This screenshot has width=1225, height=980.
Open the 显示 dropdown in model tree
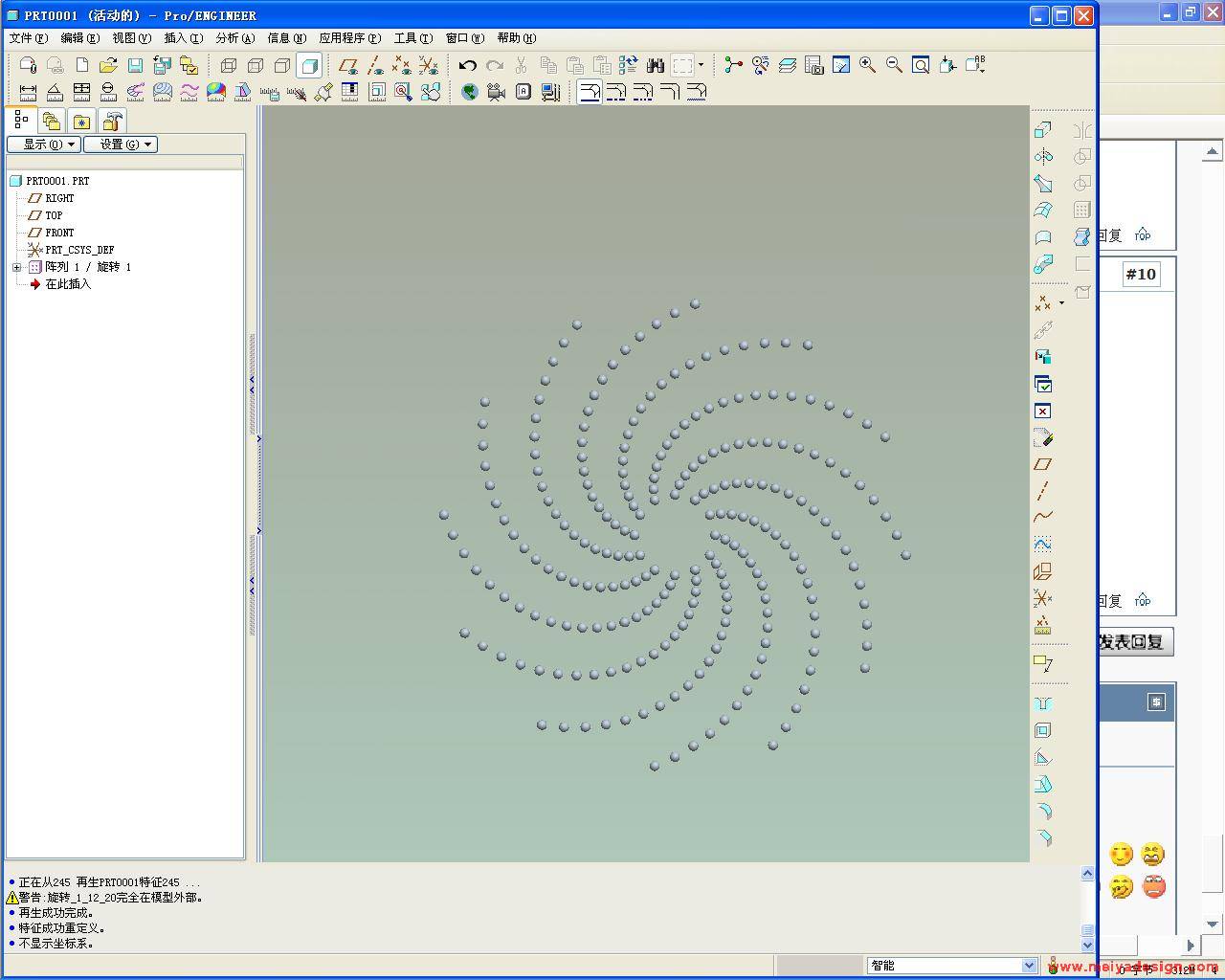43,145
